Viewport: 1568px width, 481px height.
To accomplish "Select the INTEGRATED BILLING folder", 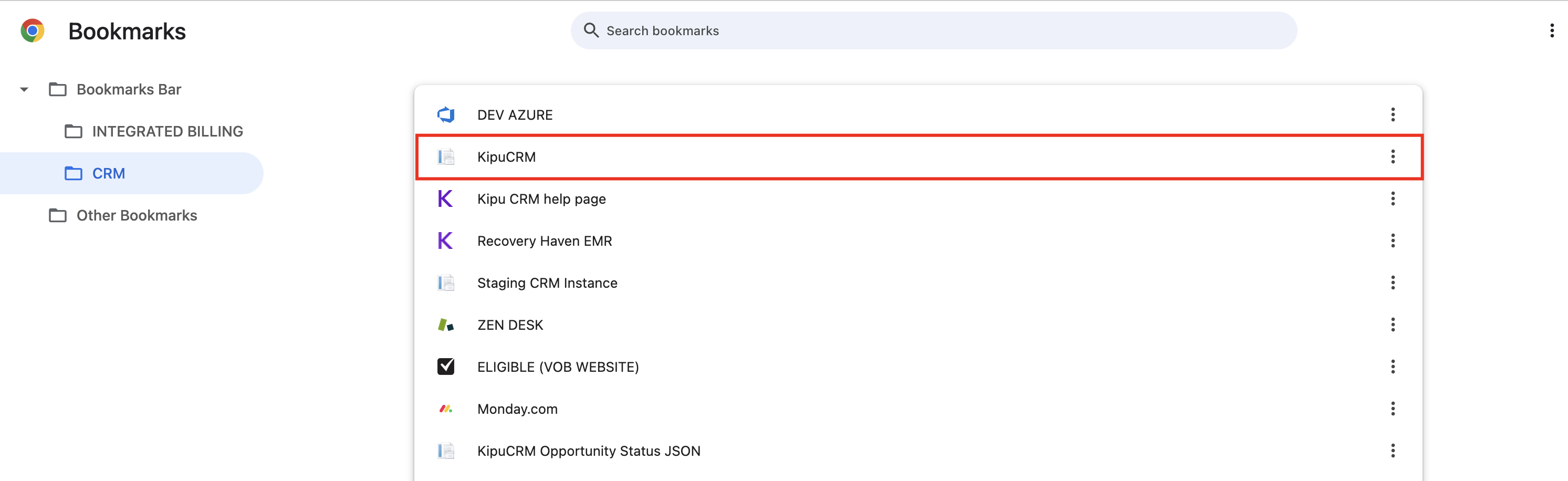I will pyautogui.click(x=167, y=131).
